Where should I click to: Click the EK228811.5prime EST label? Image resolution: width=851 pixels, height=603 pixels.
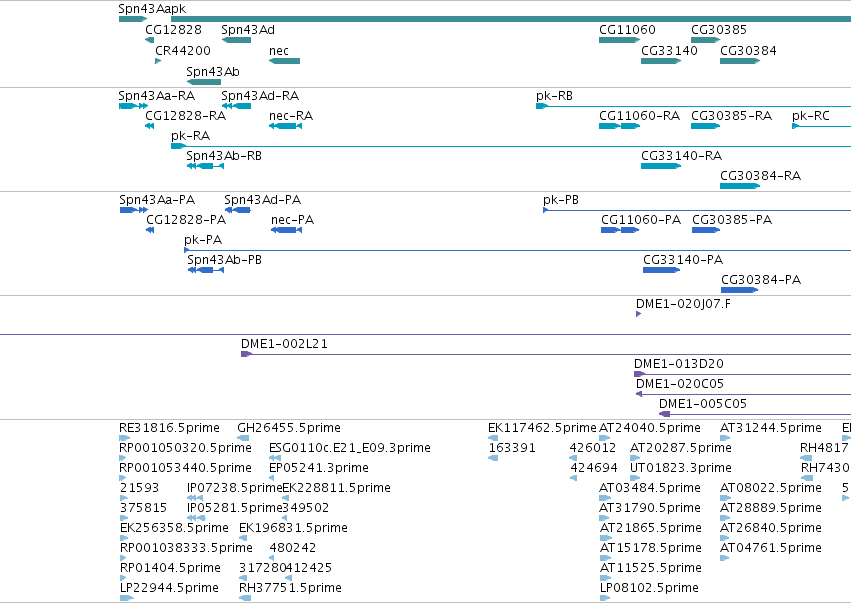tap(336, 488)
